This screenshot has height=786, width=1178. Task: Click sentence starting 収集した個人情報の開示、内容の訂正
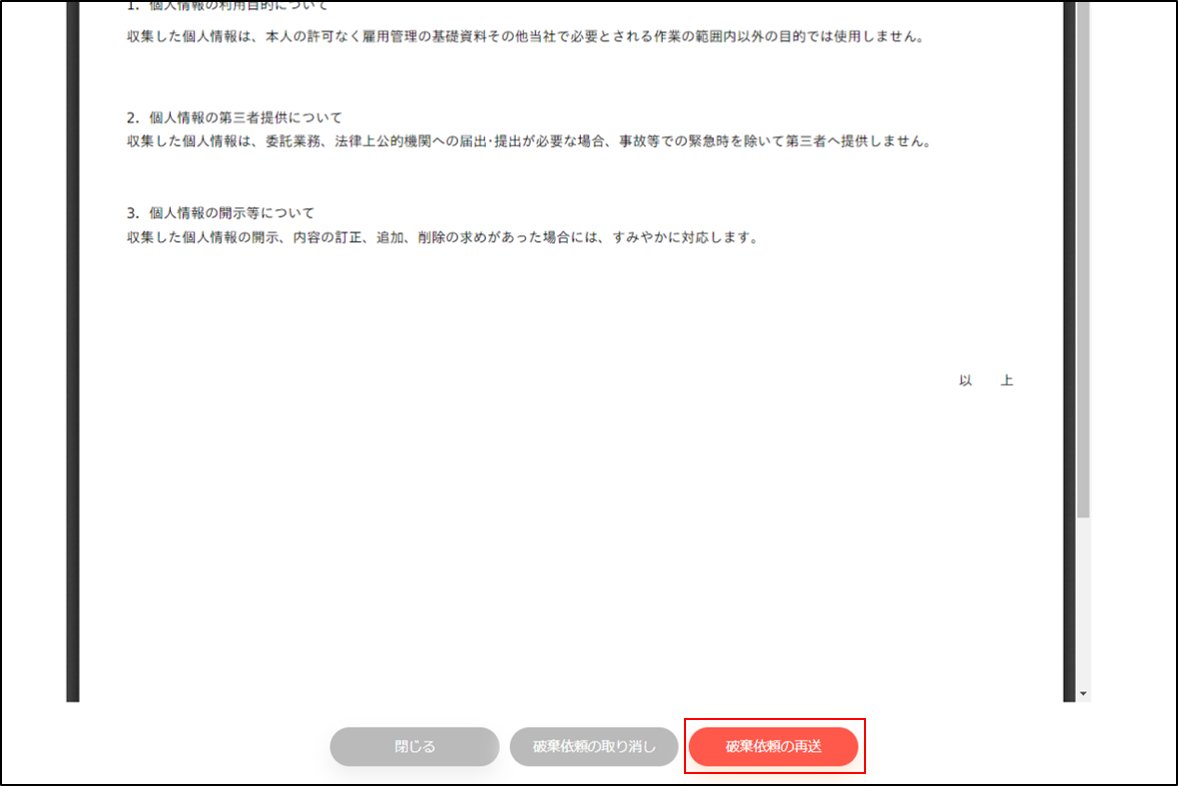click(444, 237)
